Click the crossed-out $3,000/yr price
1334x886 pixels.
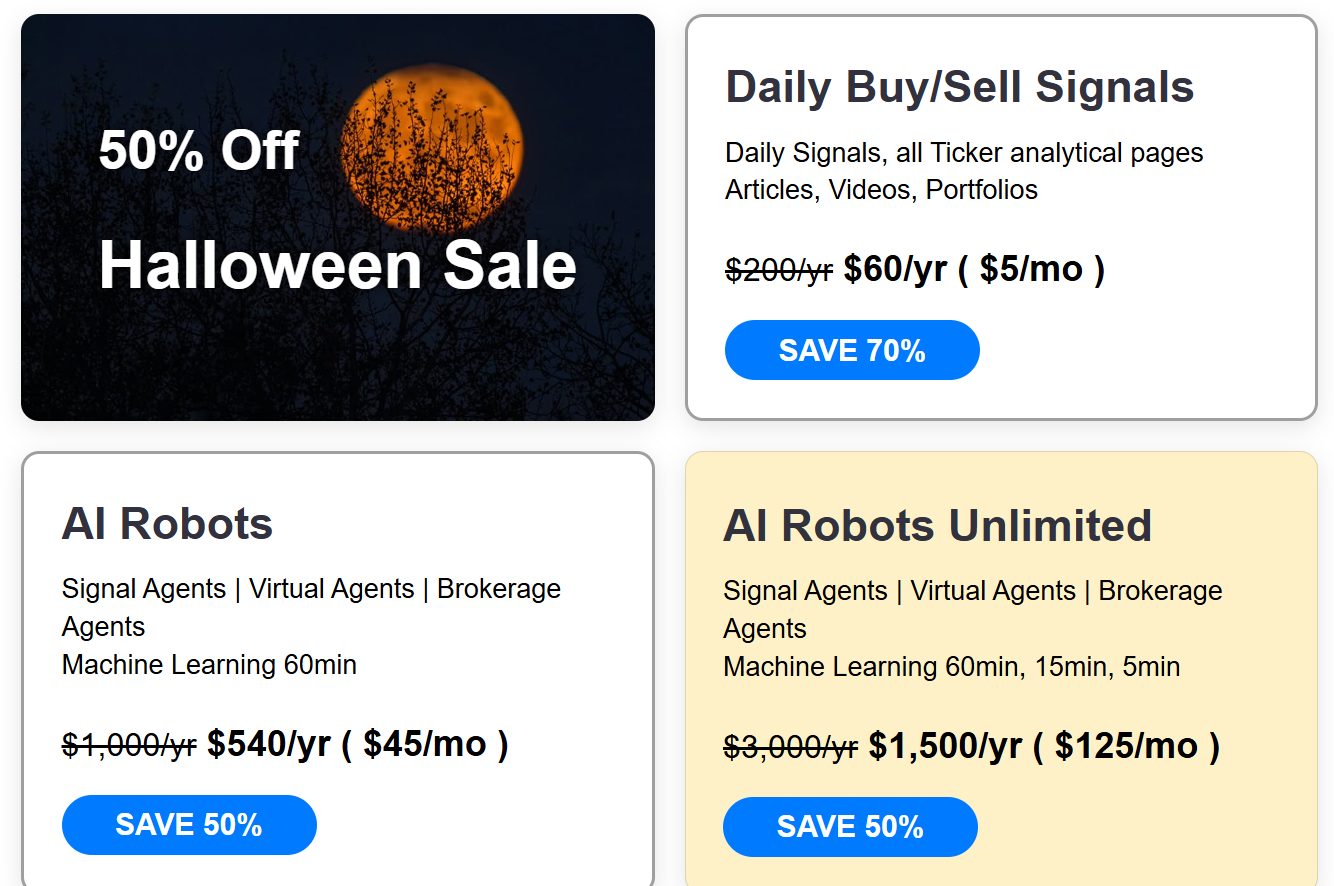(790, 747)
